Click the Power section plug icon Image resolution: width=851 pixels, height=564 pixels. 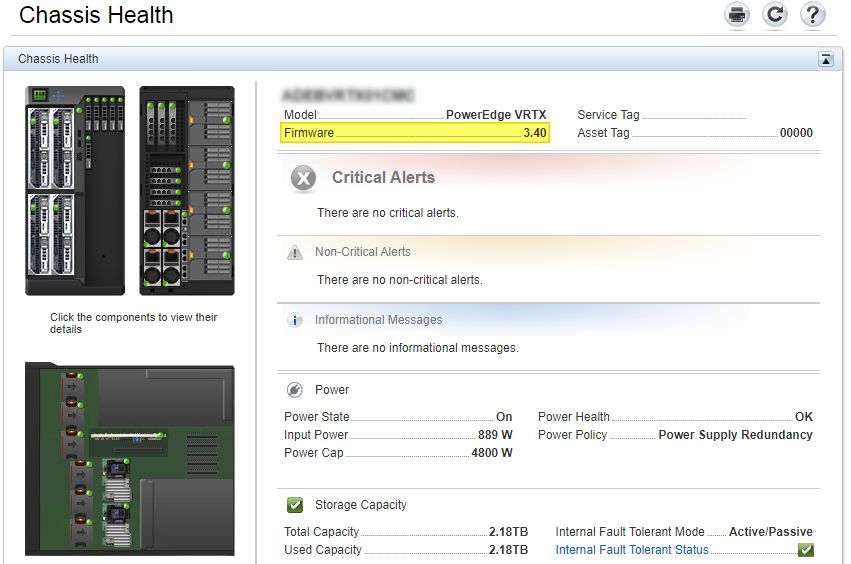click(295, 390)
